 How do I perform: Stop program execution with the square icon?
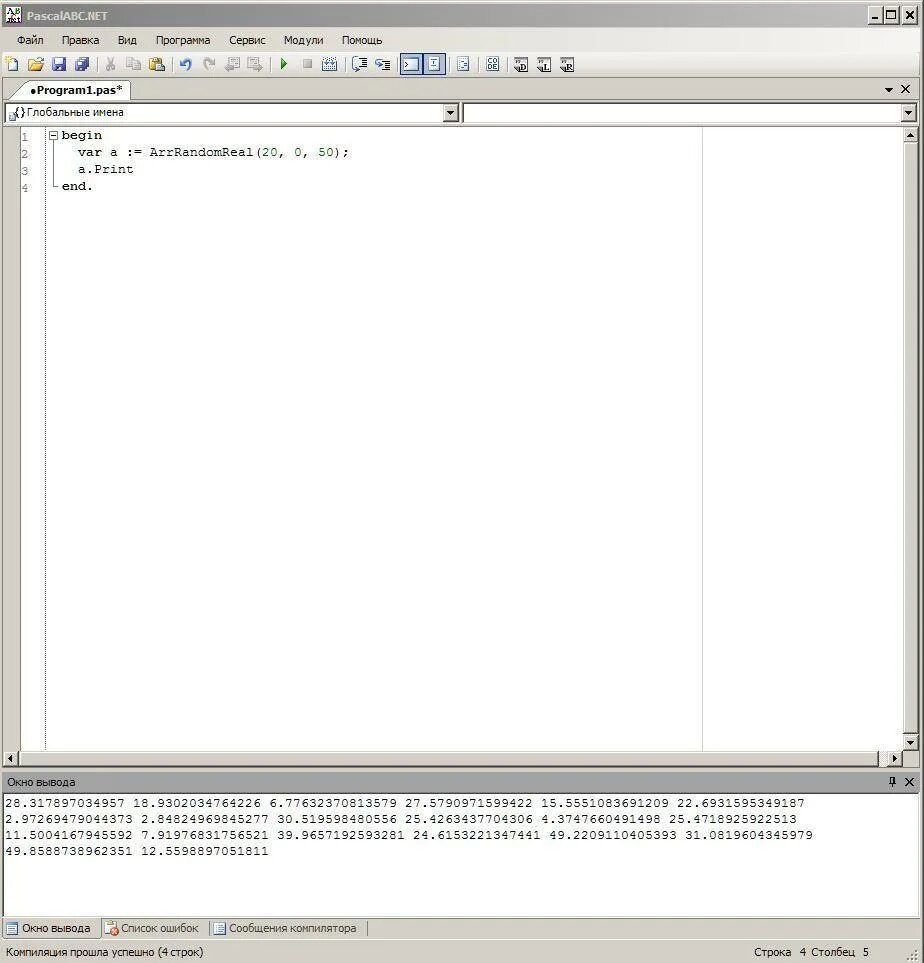(307, 64)
